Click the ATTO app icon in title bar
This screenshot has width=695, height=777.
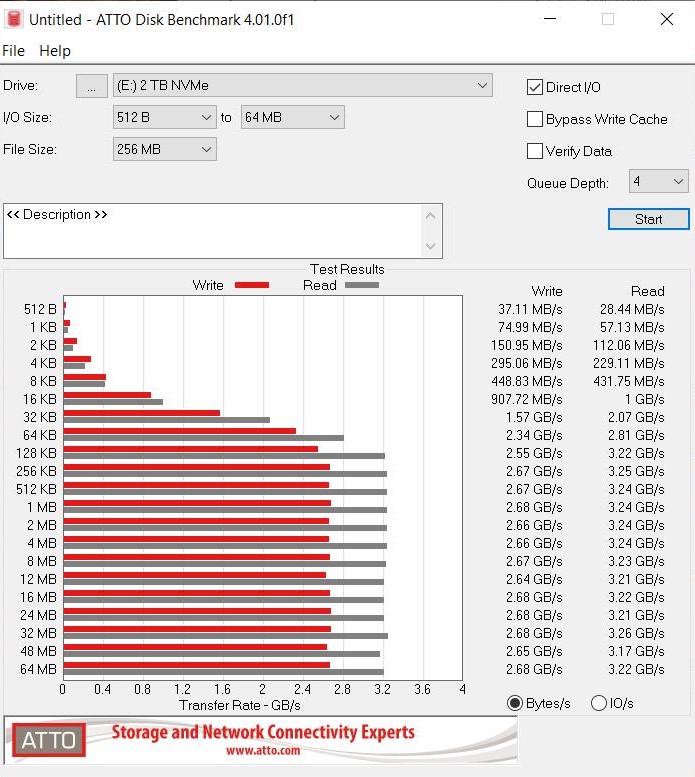tap(14, 19)
